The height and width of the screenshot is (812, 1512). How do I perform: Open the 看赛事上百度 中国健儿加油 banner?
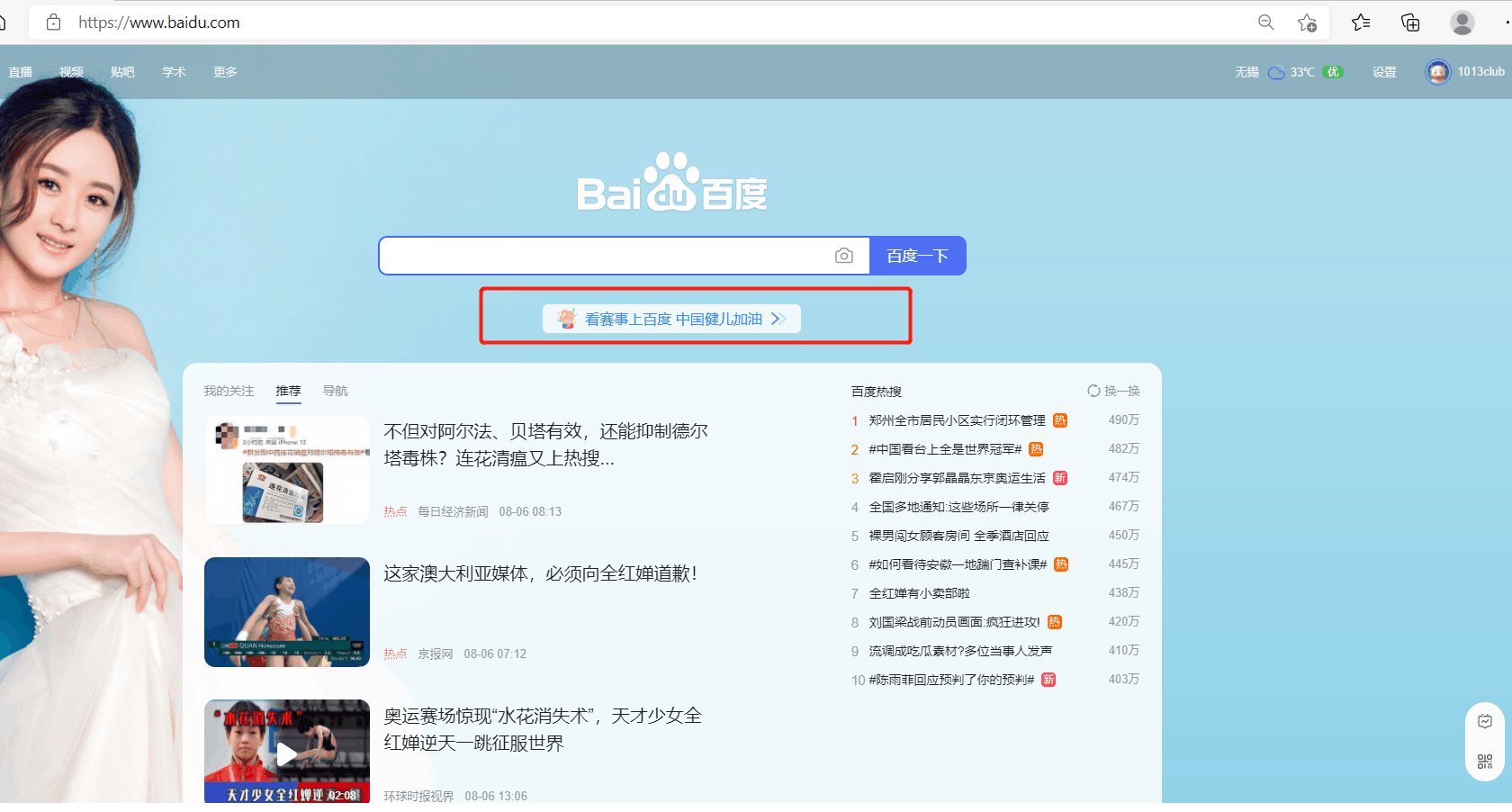[x=671, y=319]
